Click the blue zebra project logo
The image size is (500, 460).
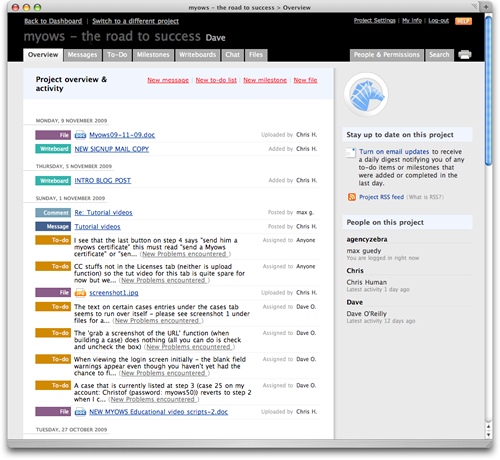click(366, 95)
